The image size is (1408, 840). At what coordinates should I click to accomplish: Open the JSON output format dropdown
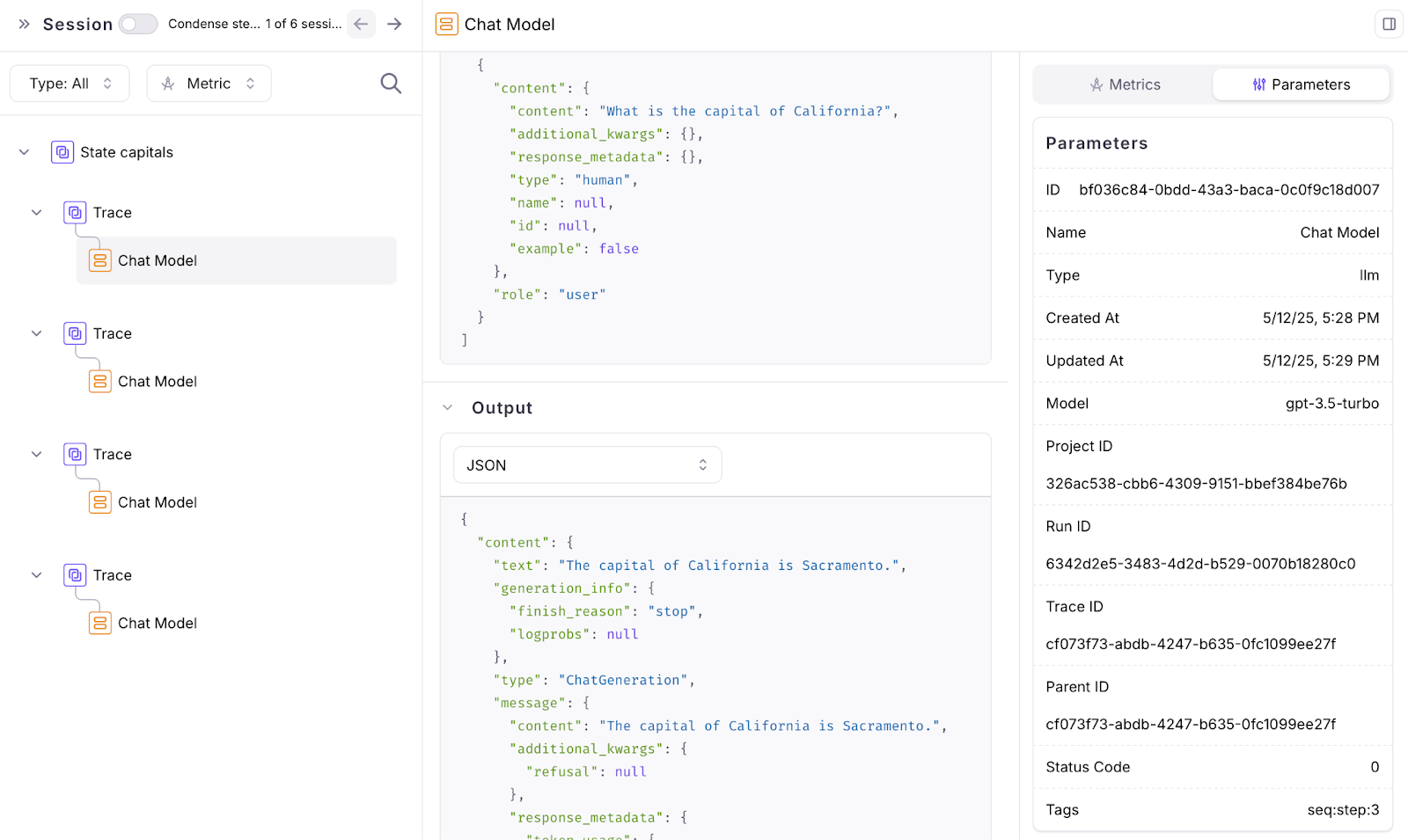(587, 465)
